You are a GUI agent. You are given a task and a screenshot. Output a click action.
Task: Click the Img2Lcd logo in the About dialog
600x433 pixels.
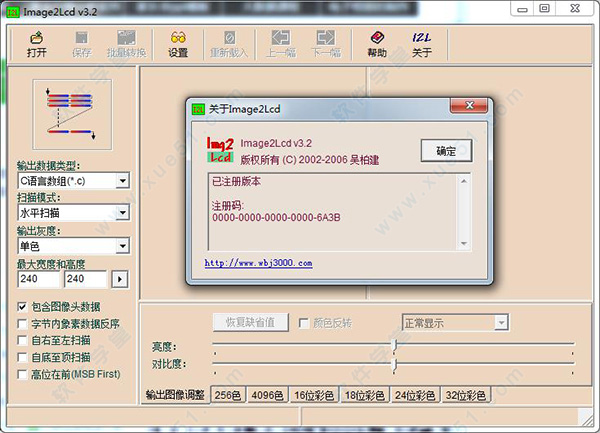tap(220, 150)
